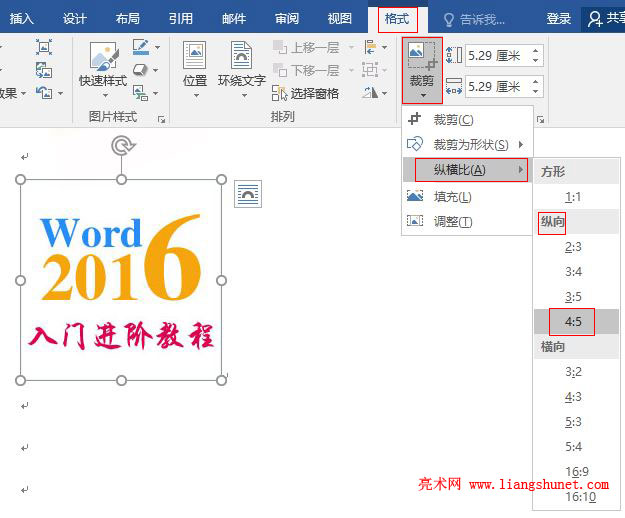Click the picture layout icon
625x518 pixels.
[x=140, y=93]
